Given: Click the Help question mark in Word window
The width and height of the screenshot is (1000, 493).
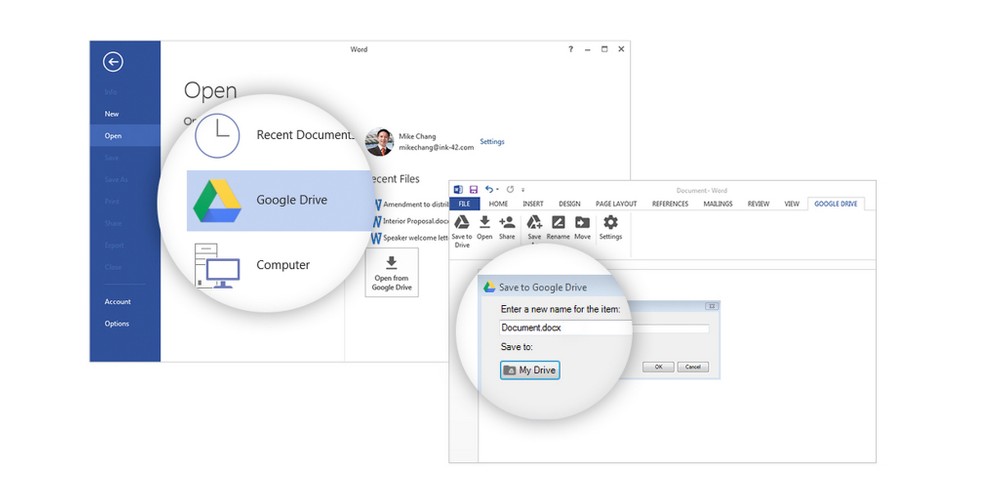Looking at the screenshot, I should (x=571, y=49).
